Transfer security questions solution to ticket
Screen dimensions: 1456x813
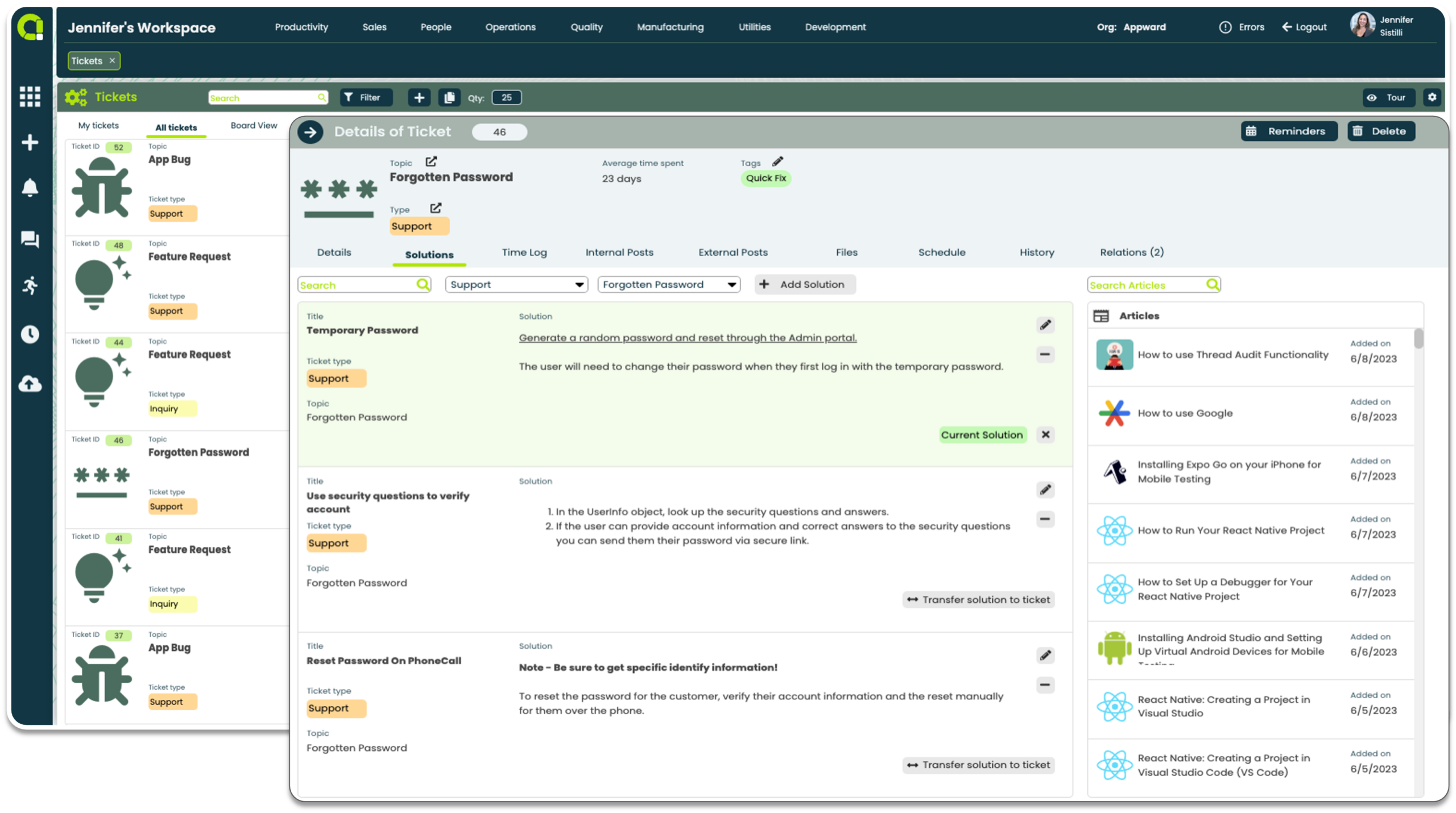click(x=978, y=599)
